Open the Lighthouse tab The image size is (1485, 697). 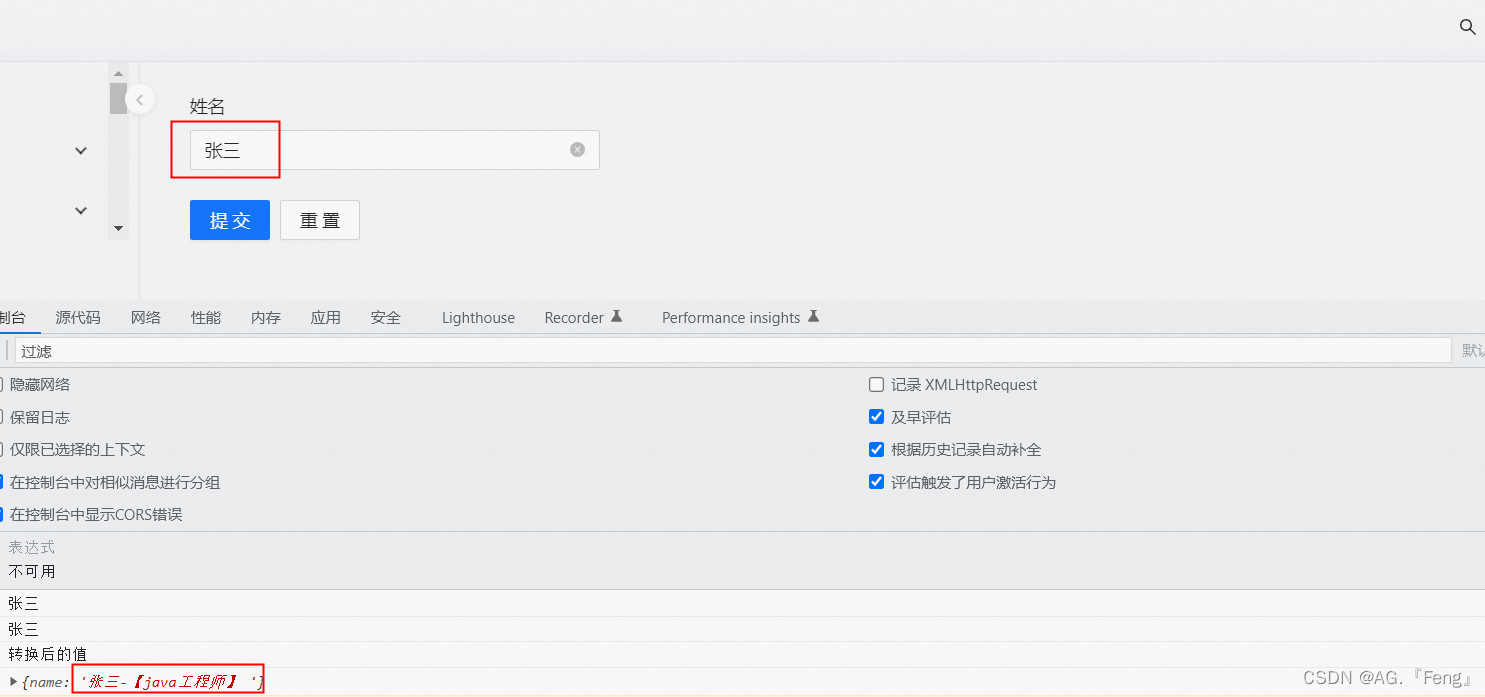[x=477, y=317]
